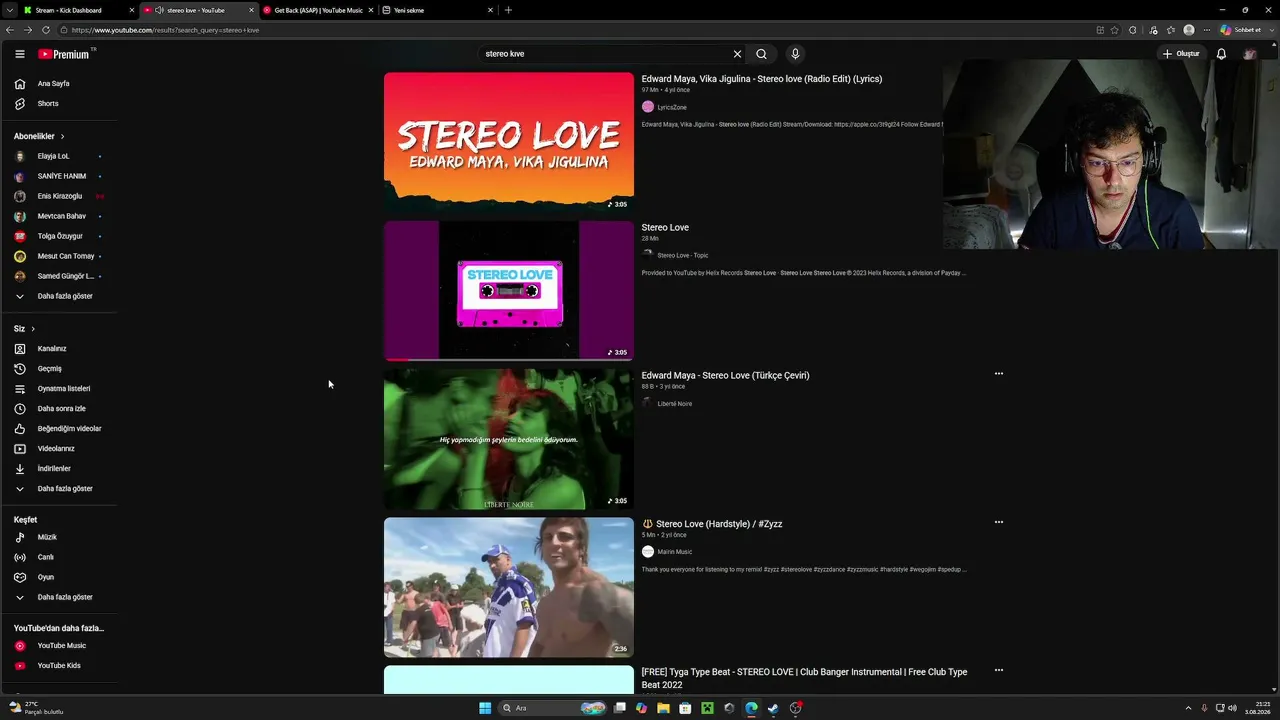This screenshot has width=1280, height=720.
Task: Bookmark this page with the star icon
Action: [x=1114, y=30]
